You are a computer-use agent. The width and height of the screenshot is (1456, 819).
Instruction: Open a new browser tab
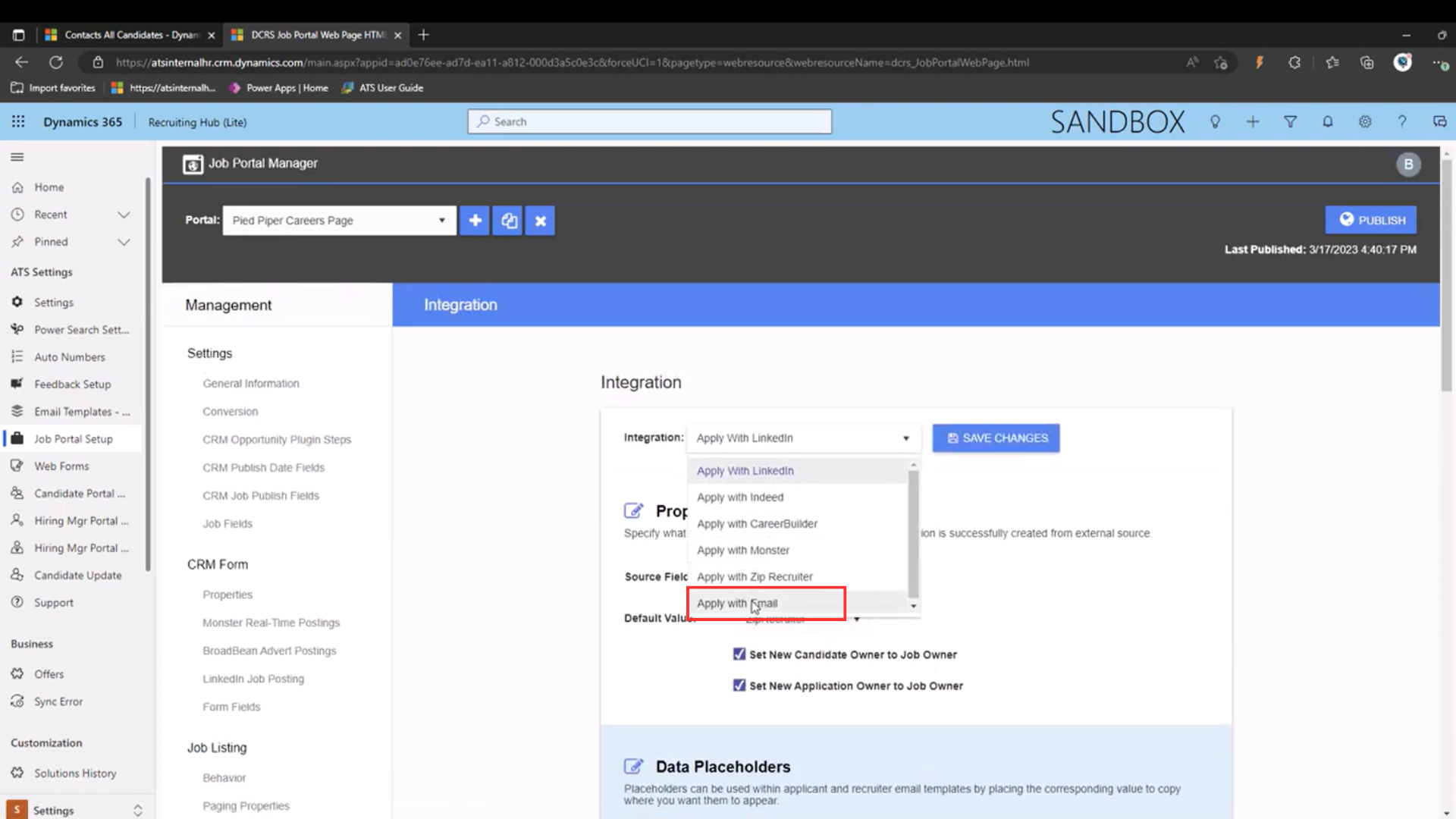(x=423, y=35)
